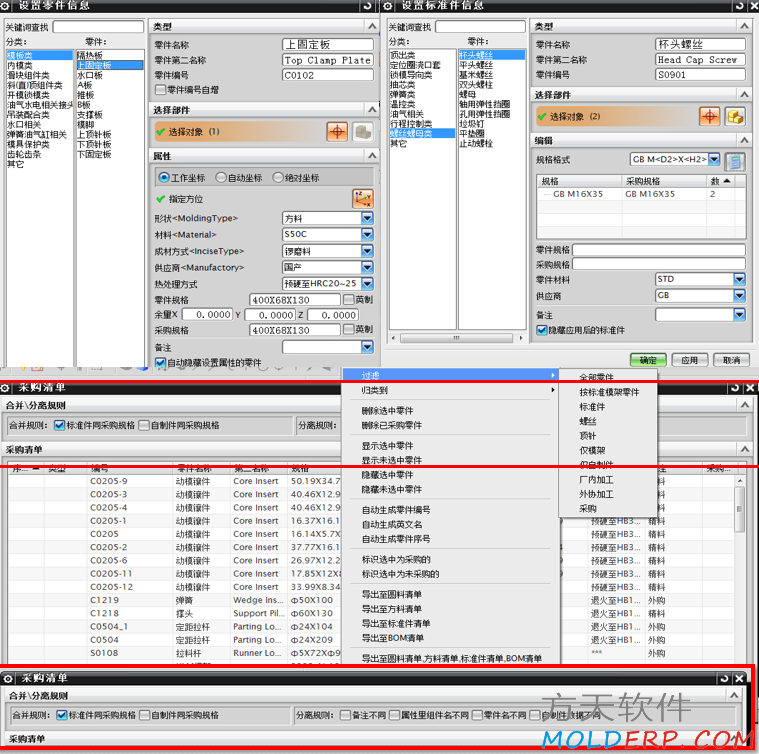This screenshot has height=754, width=759.
Task: Enable the 零件编号自增 checkbox
Action: coord(161,89)
